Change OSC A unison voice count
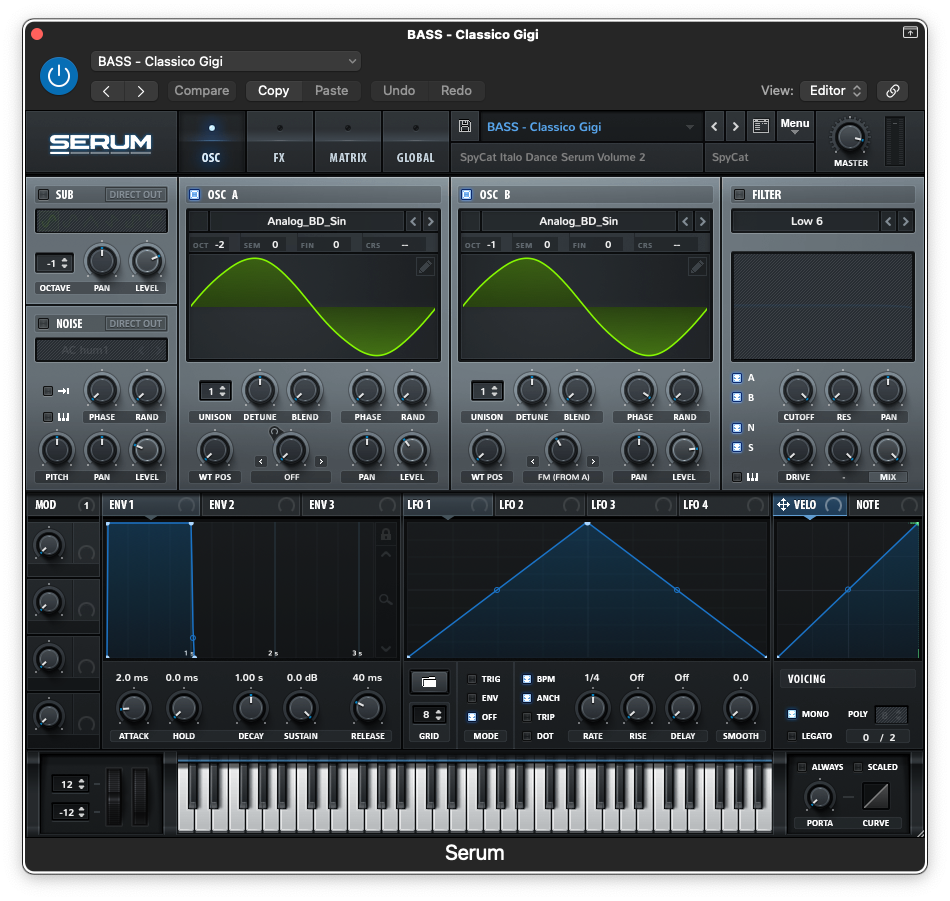 click(x=215, y=391)
